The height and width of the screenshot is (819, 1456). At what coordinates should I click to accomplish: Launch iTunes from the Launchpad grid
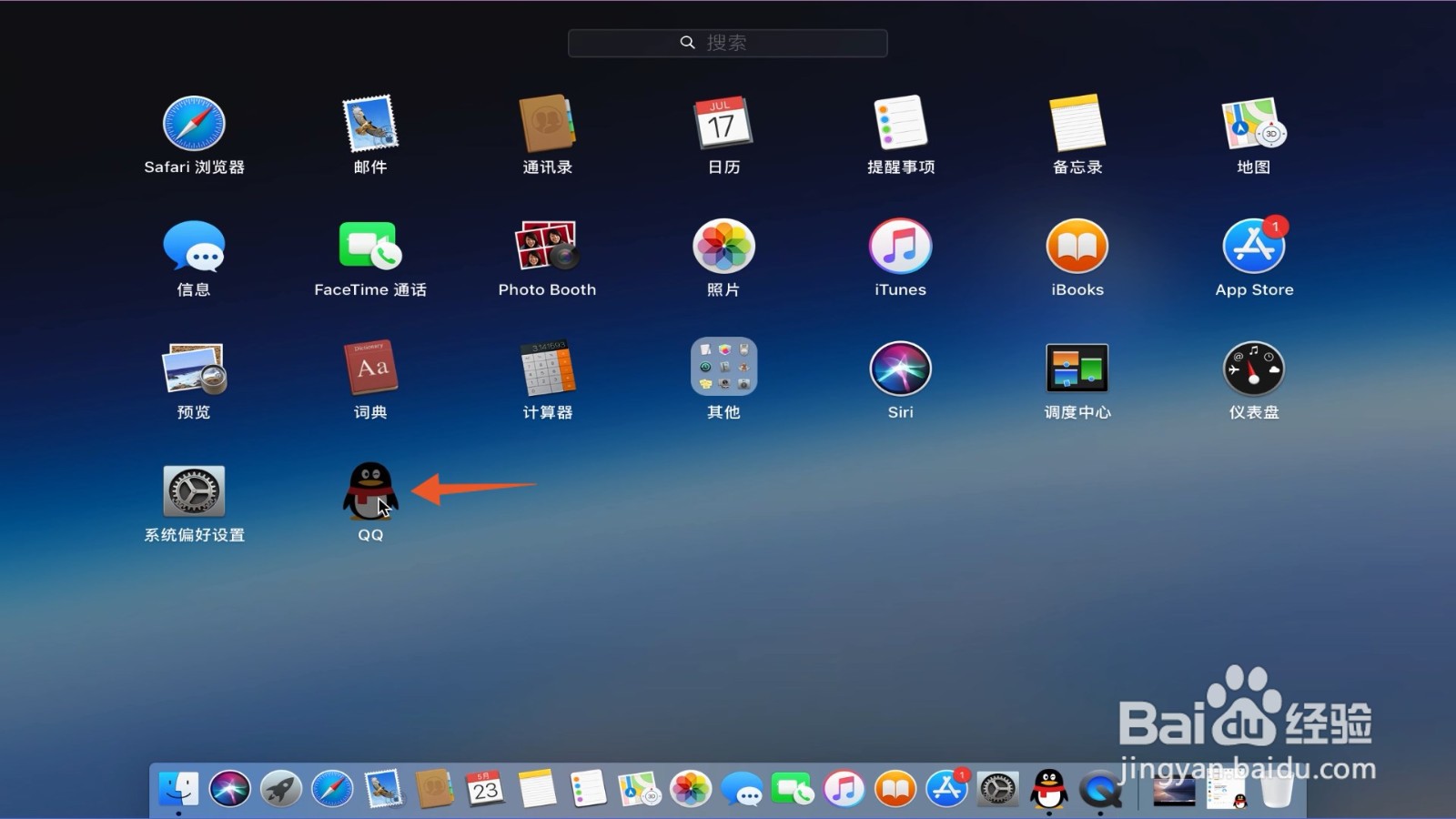(900, 246)
